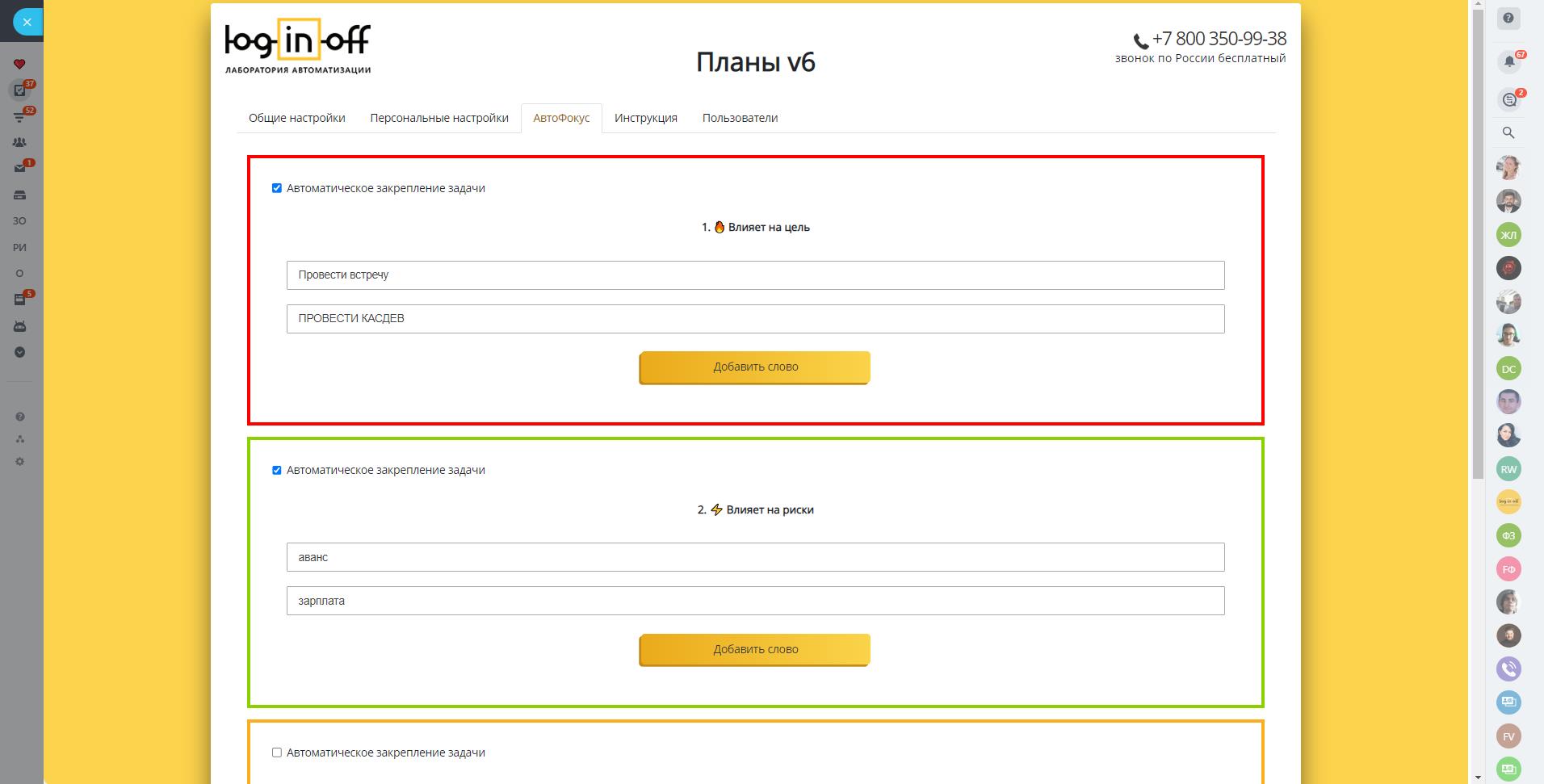Click 'Добавить слово' under 'Влияет на риски'
The width and height of the screenshot is (1544, 784).
pyautogui.click(x=755, y=649)
